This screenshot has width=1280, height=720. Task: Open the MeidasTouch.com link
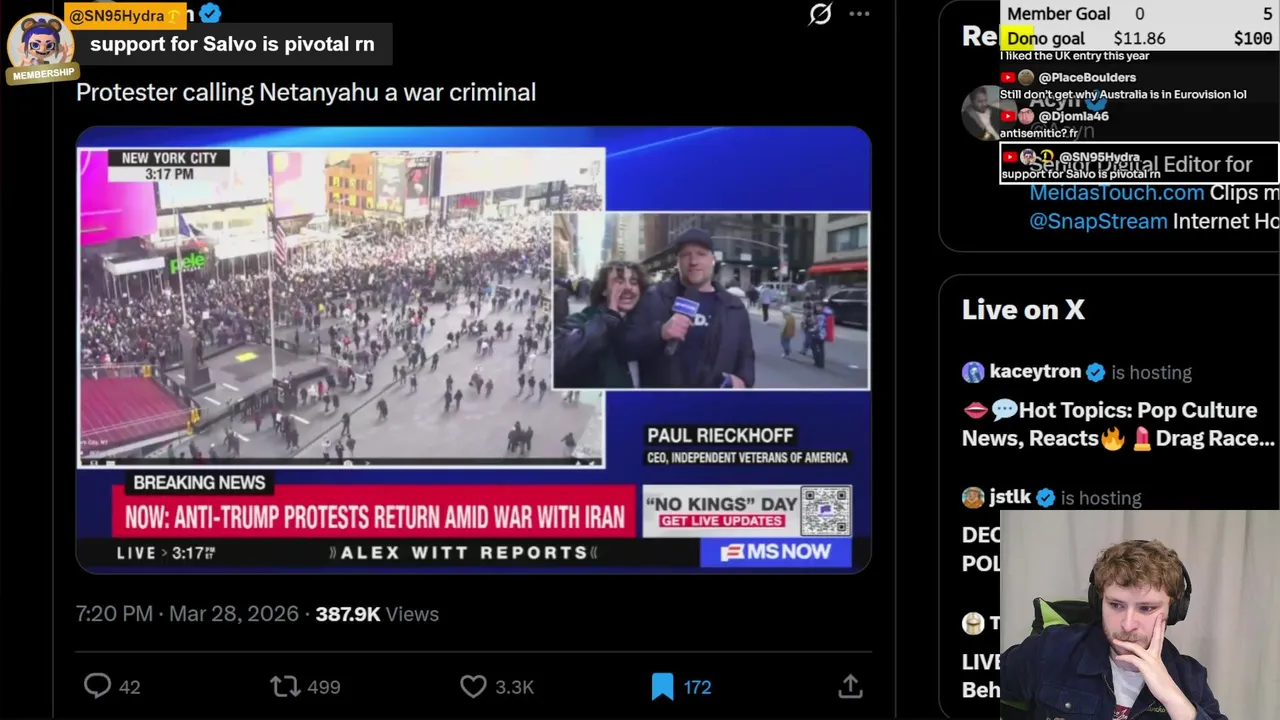tap(1117, 193)
